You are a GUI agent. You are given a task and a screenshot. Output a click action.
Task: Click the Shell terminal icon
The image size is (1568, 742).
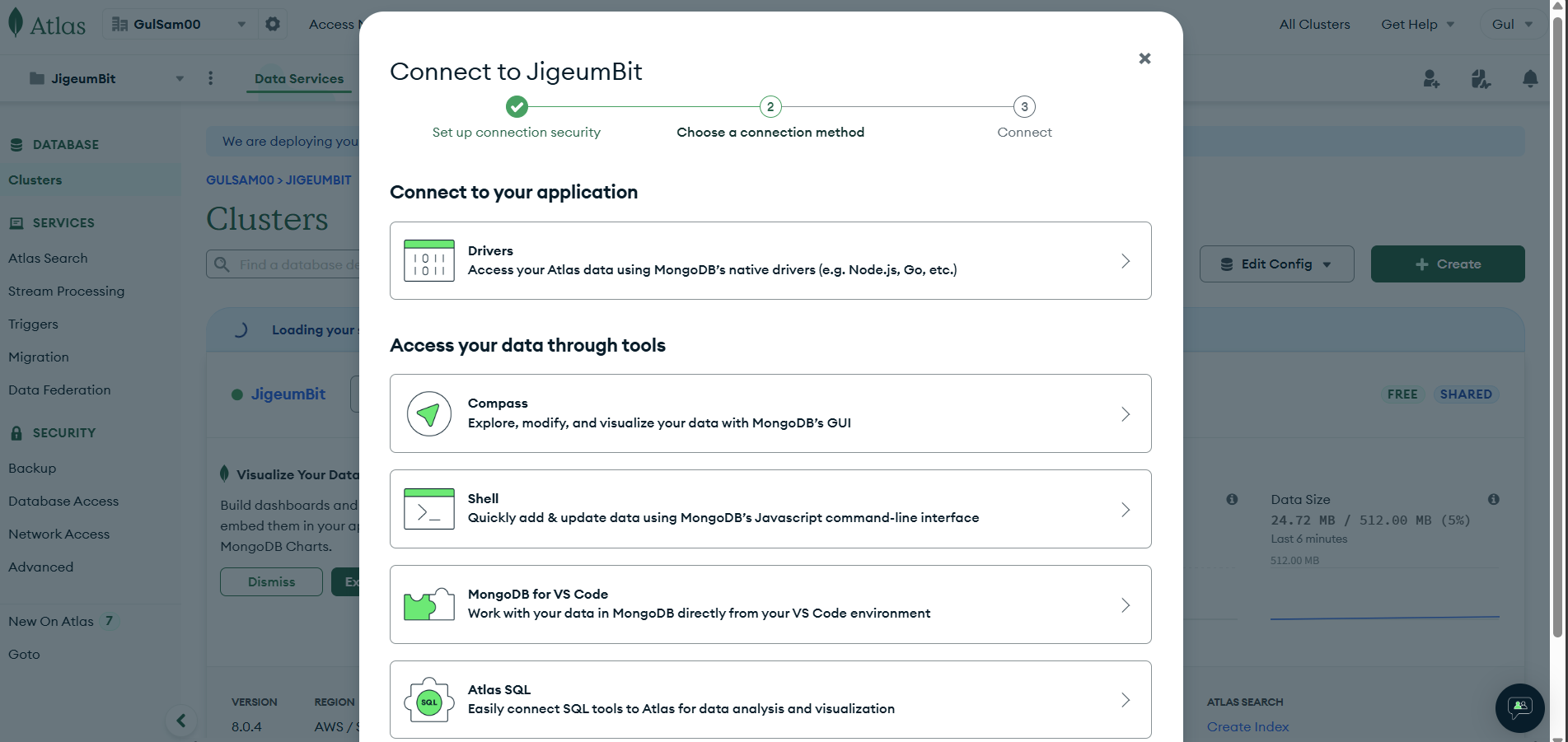tap(428, 509)
